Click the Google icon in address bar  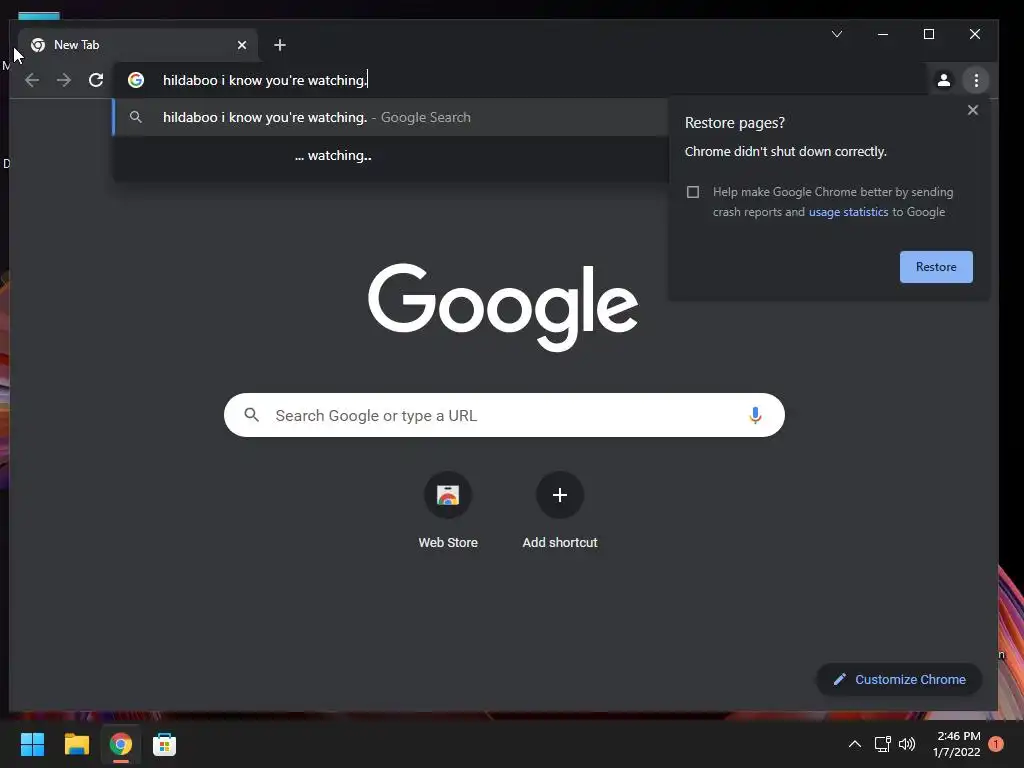click(136, 80)
